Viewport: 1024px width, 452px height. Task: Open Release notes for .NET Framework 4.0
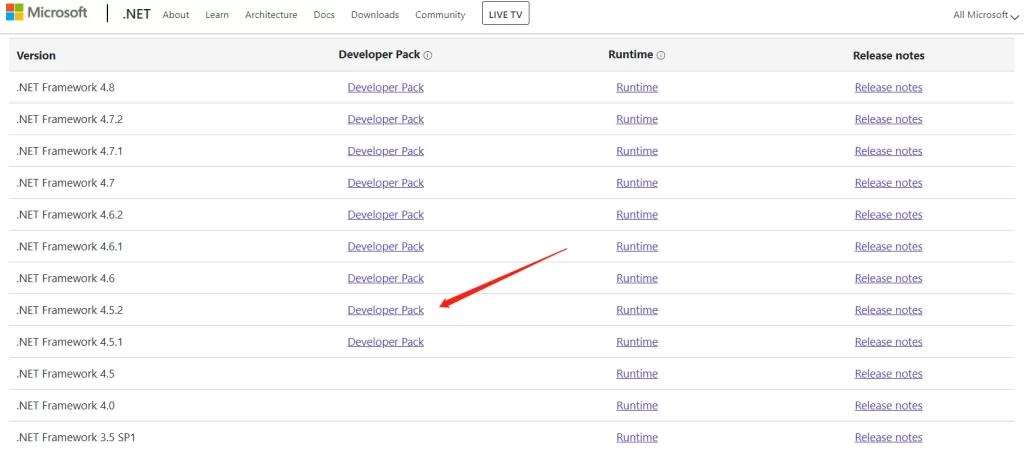[x=888, y=406]
